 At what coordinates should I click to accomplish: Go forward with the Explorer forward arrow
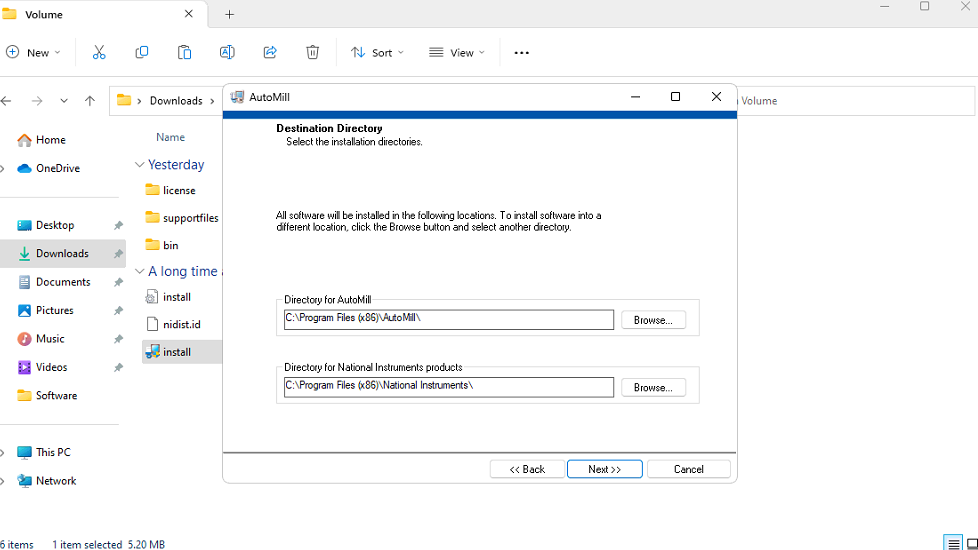(37, 100)
